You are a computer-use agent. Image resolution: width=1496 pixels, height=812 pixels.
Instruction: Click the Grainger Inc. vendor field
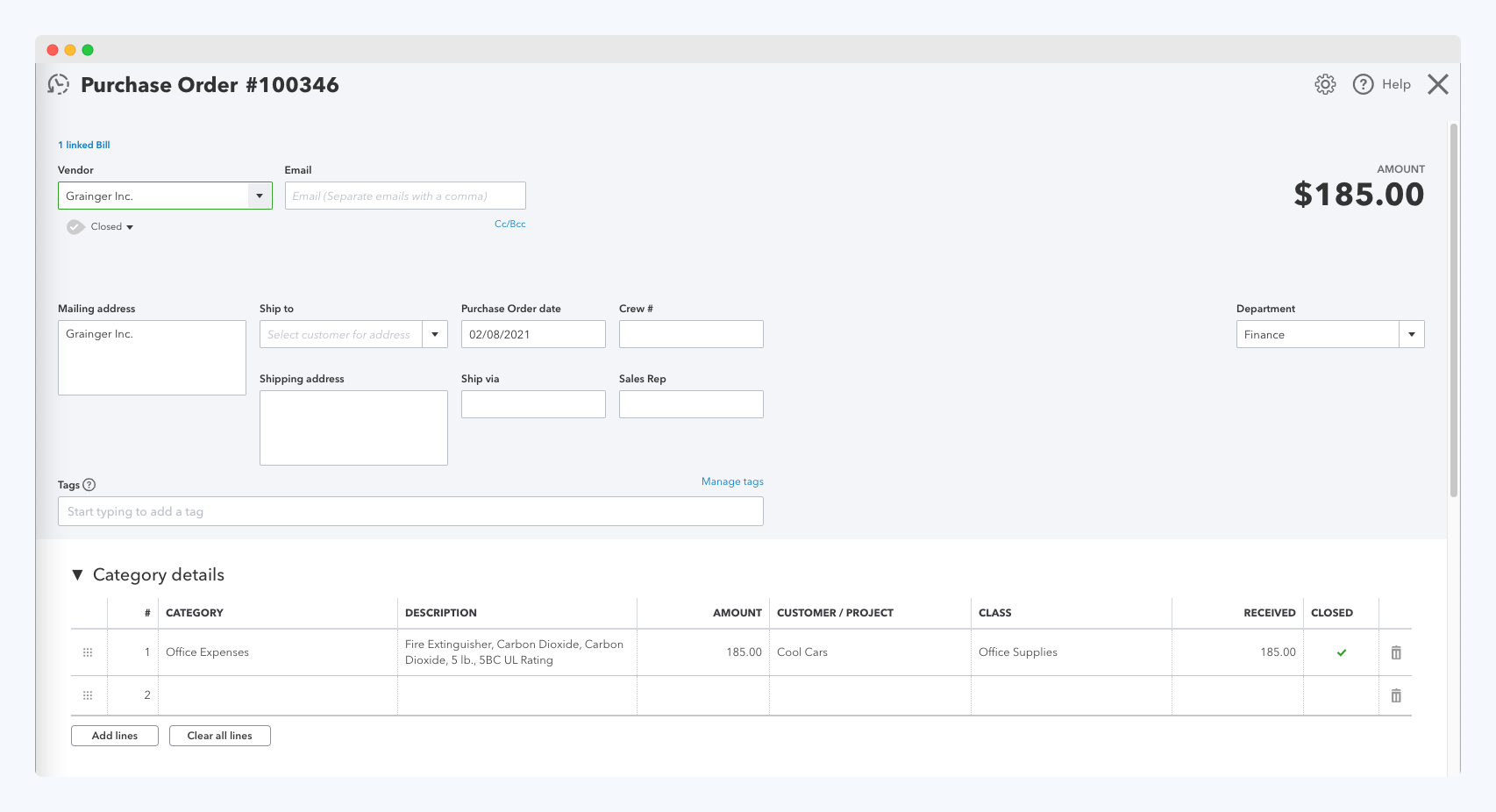153,196
